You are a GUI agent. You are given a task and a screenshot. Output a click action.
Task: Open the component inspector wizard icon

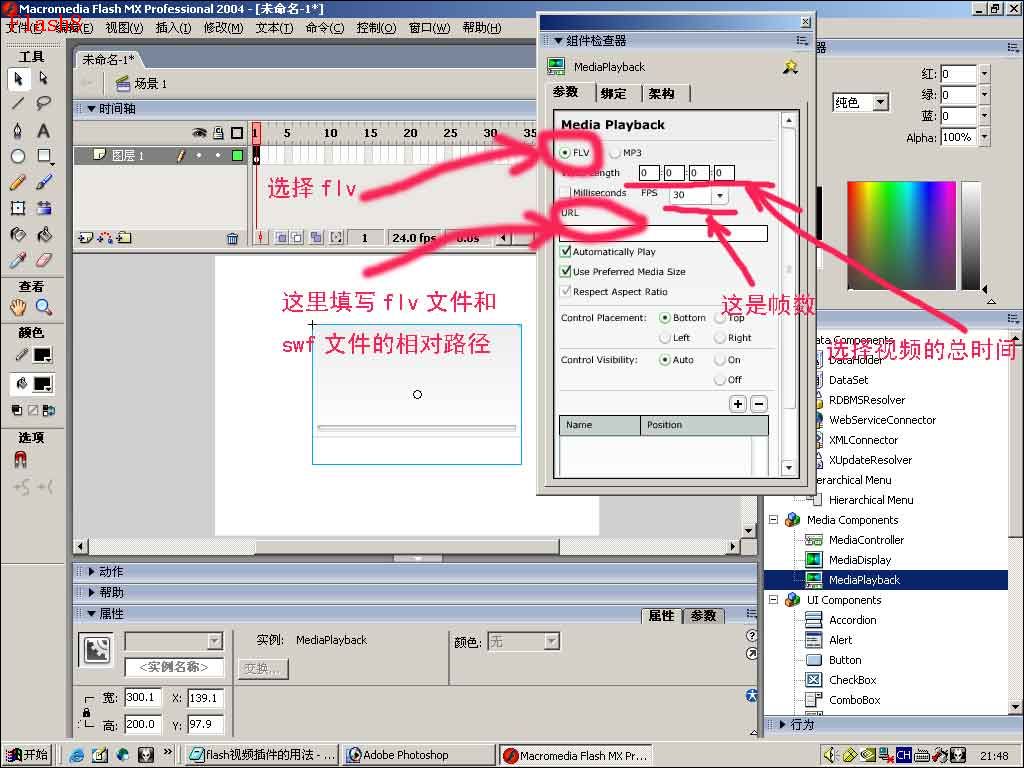(791, 67)
